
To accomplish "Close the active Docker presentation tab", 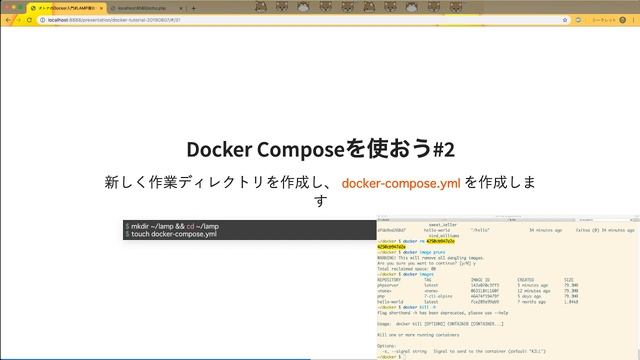I will 101,8.
